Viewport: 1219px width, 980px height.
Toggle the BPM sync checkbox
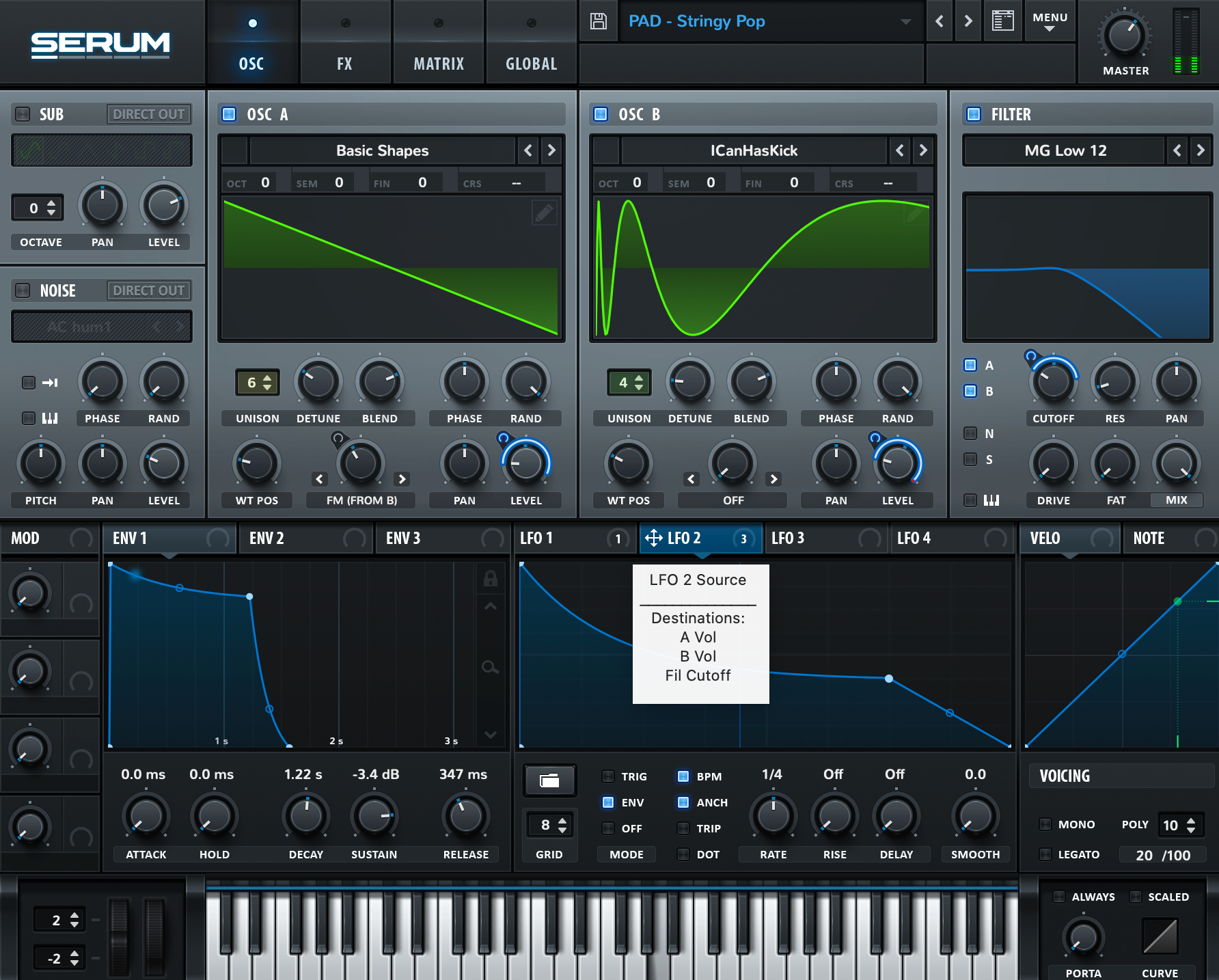click(x=683, y=776)
